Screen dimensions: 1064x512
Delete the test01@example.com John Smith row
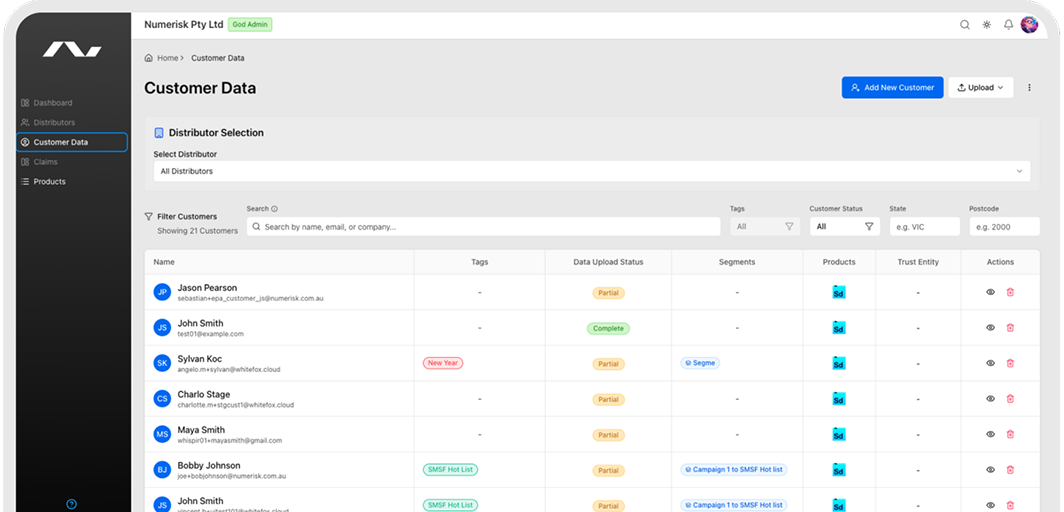(x=1010, y=328)
